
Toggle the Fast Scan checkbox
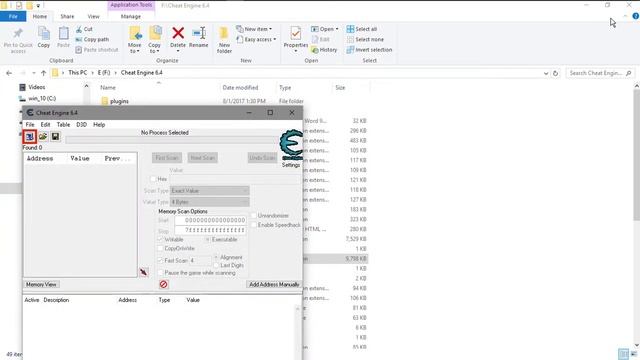click(x=161, y=260)
